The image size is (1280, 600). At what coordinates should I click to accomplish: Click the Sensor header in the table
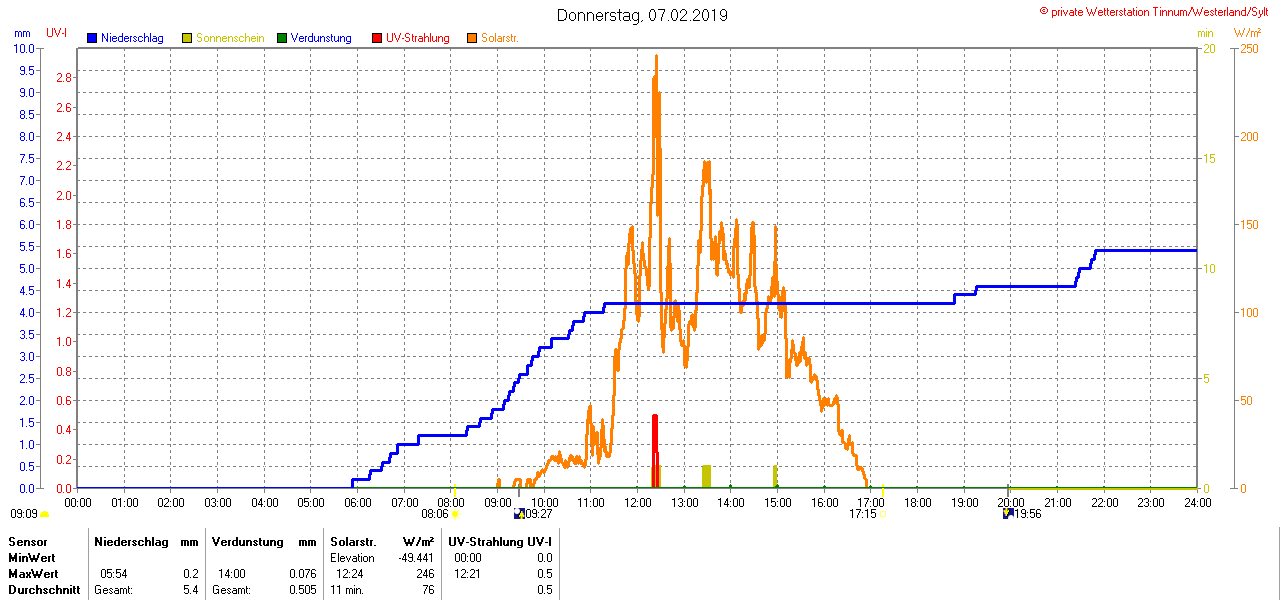click(26, 541)
